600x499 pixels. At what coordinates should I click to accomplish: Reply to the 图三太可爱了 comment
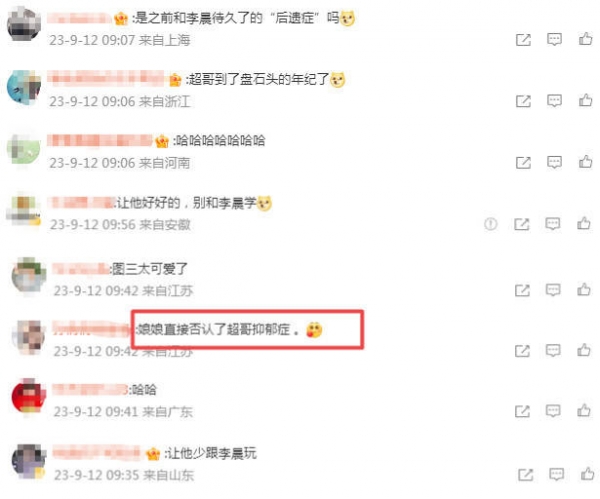click(x=553, y=290)
